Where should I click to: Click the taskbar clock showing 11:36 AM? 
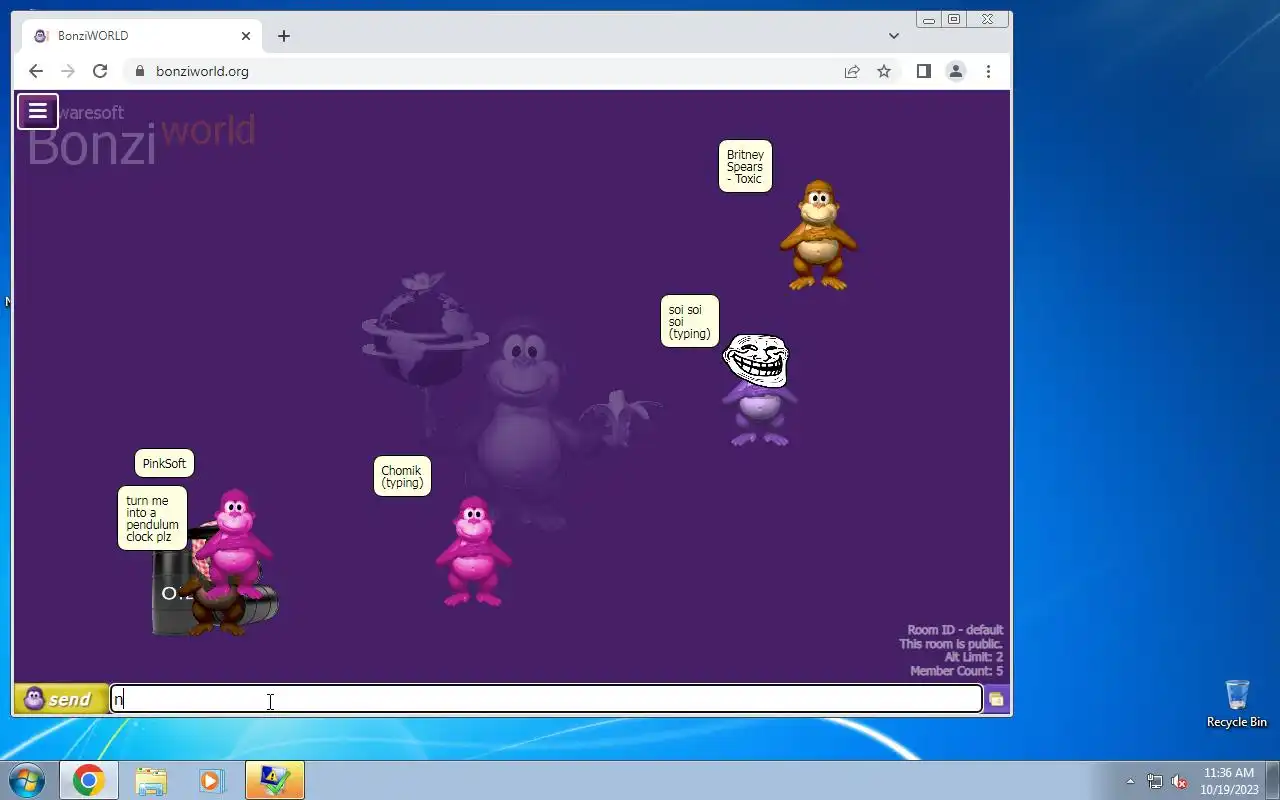pos(1229,781)
